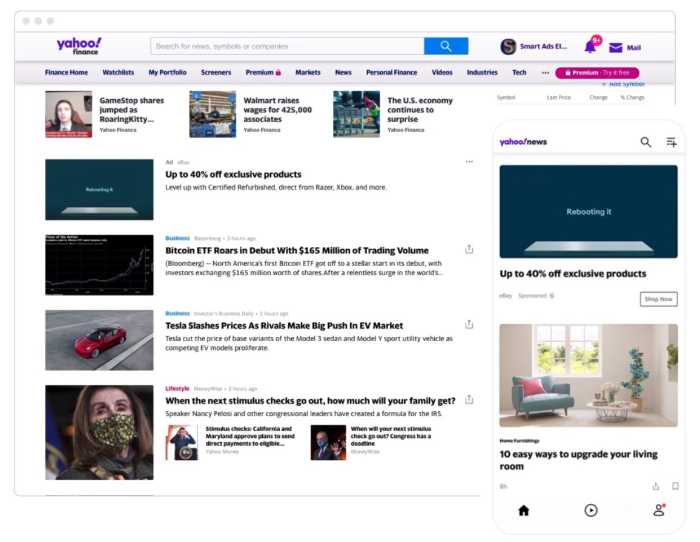Open When will your next stimulus check sub-story
Image resolution: width=700 pixels, height=542 pixels.
coord(391,436)
